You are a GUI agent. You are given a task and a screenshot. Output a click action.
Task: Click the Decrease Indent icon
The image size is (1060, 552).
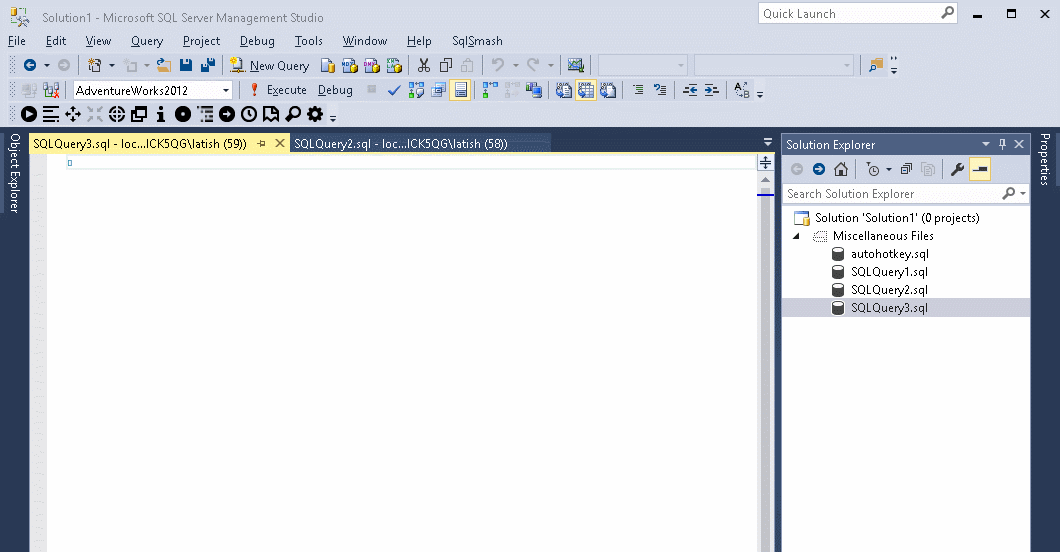click(x=690, y=90)
